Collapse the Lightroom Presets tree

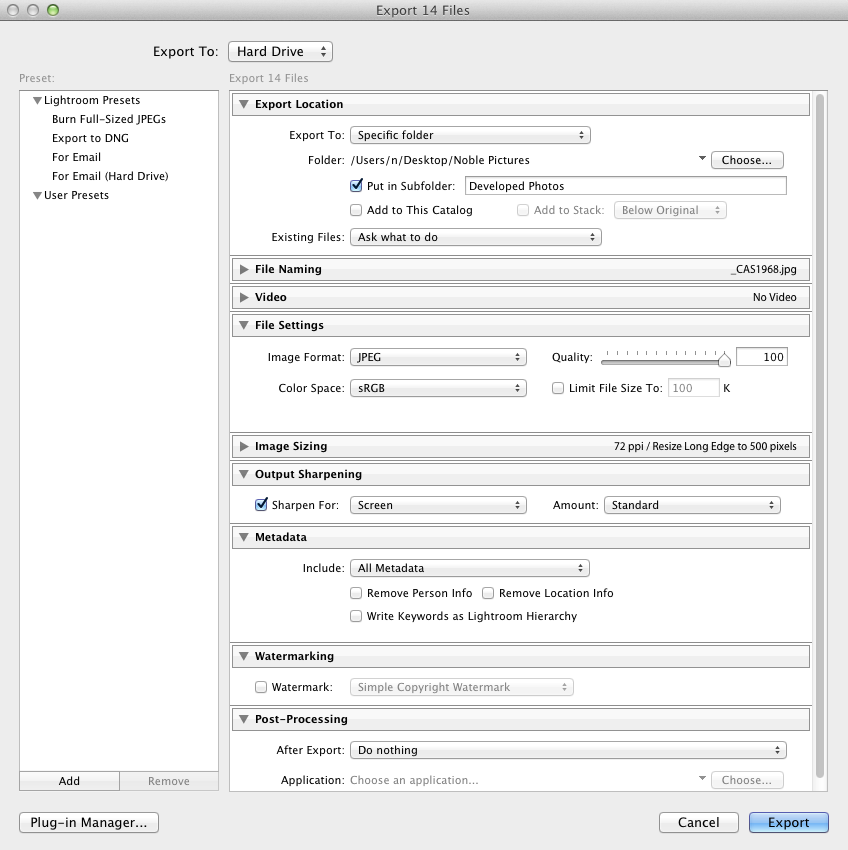click(x=38, y=100)
